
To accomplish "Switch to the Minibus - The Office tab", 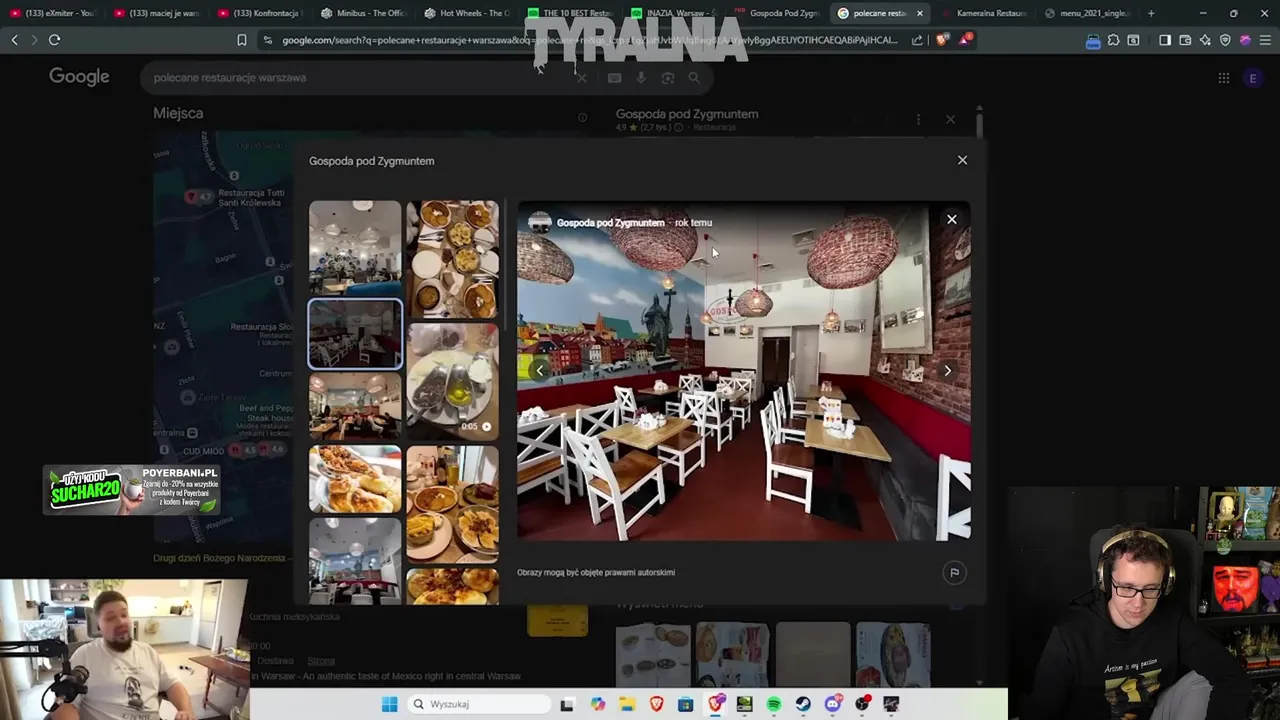I will pyautogui.click(x=364, y=13).
